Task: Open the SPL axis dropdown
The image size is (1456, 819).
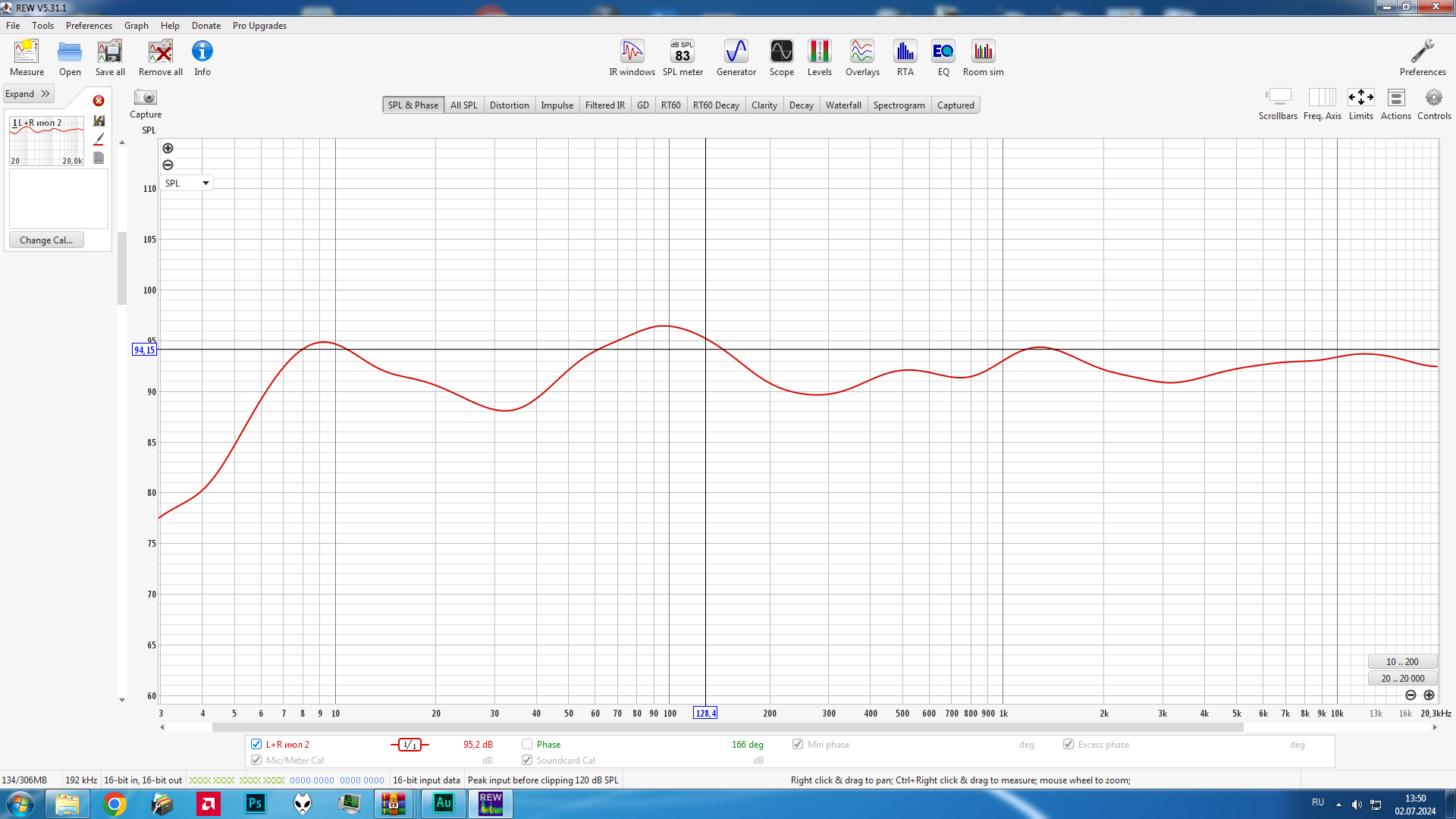Action: pyautogui.click(x=187, y=183)
